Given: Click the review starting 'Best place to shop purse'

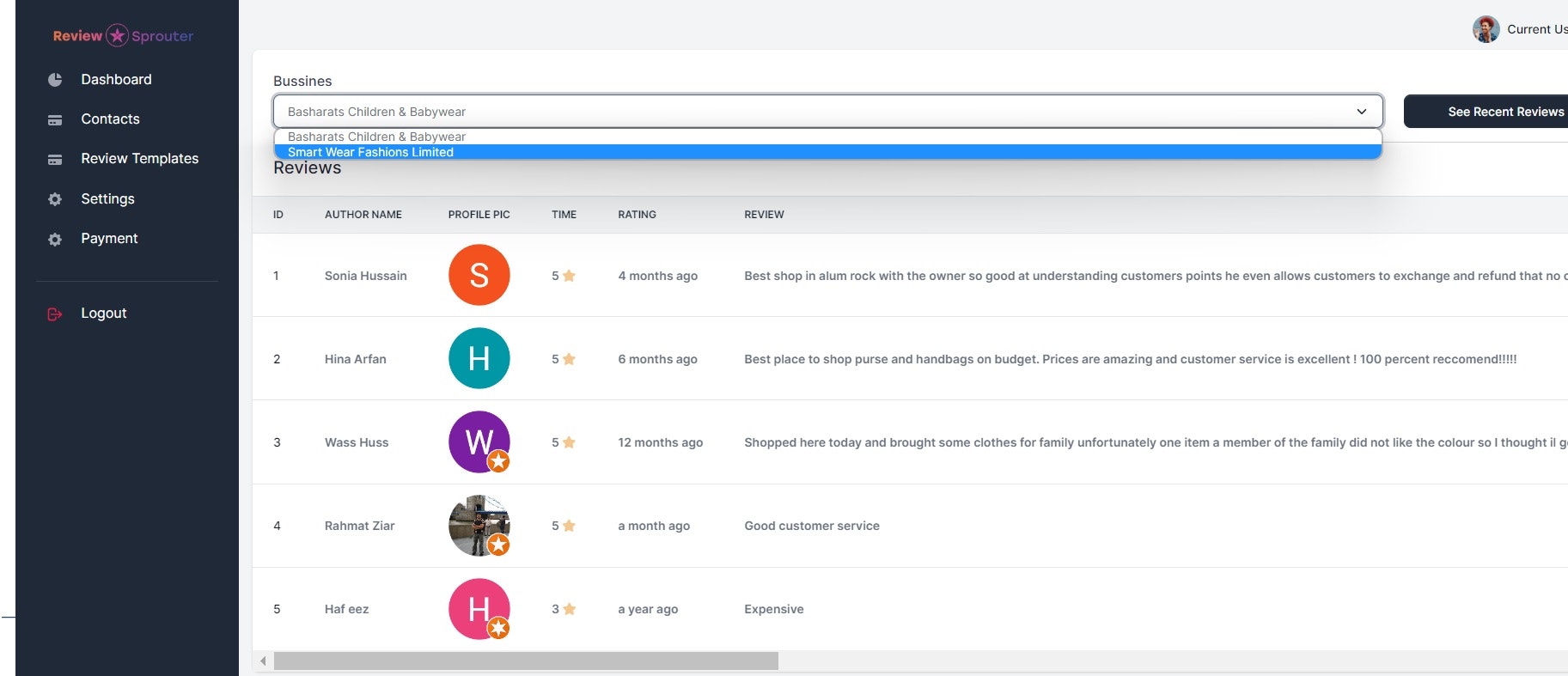Looking at the screenshot, I should click(1131, 359).
